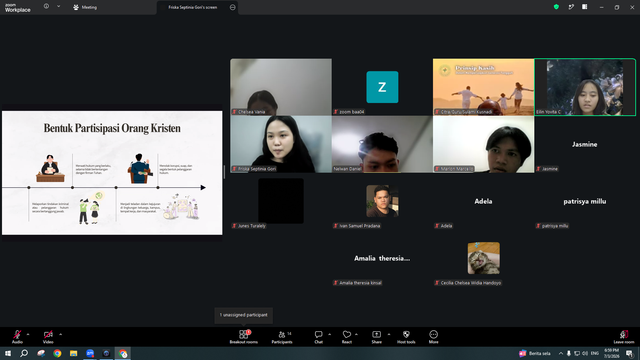Select the Junes Turalely black tile
Screen dimensions: 640x360
tap(281, 201)
